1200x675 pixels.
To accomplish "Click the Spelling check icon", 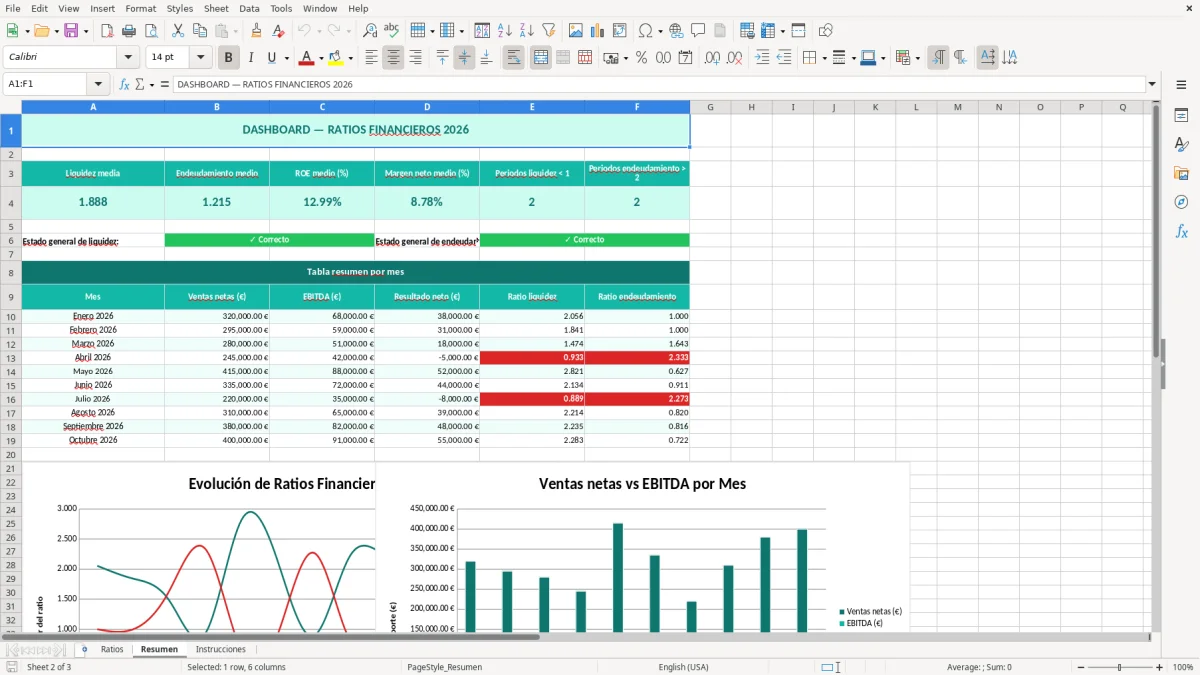I will tap(392, 31).
